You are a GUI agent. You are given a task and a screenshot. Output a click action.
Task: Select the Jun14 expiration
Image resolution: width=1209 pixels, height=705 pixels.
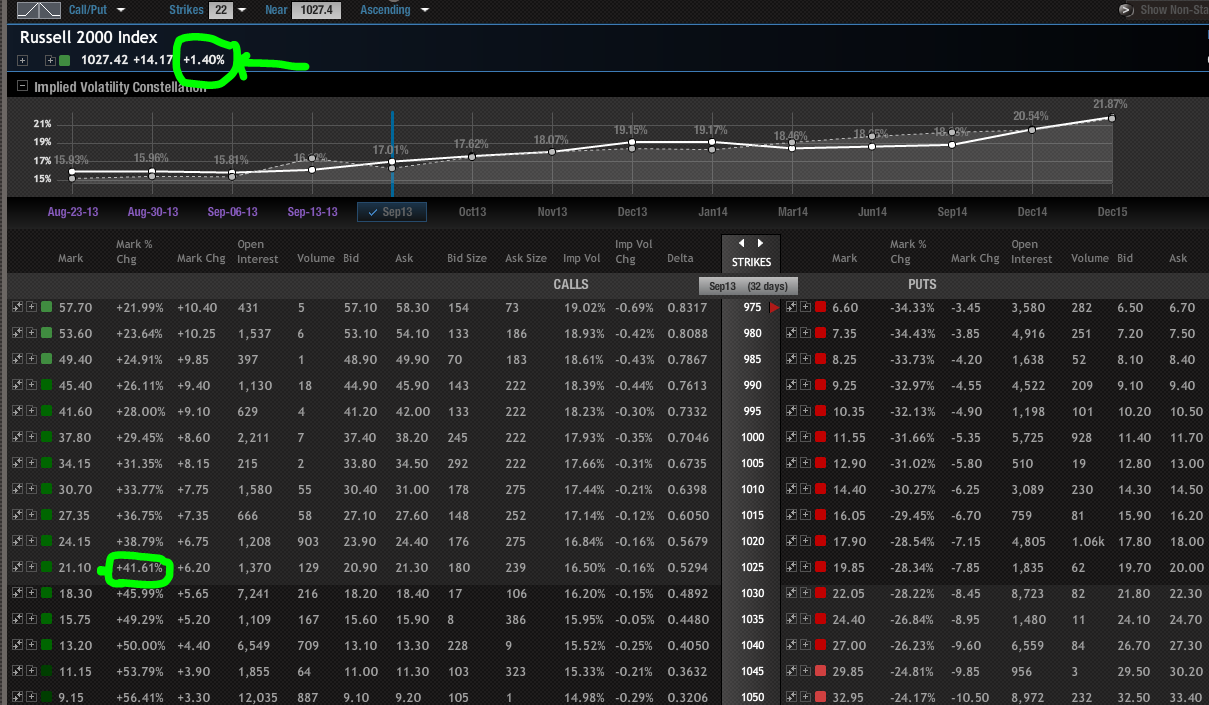click(873, 212)
